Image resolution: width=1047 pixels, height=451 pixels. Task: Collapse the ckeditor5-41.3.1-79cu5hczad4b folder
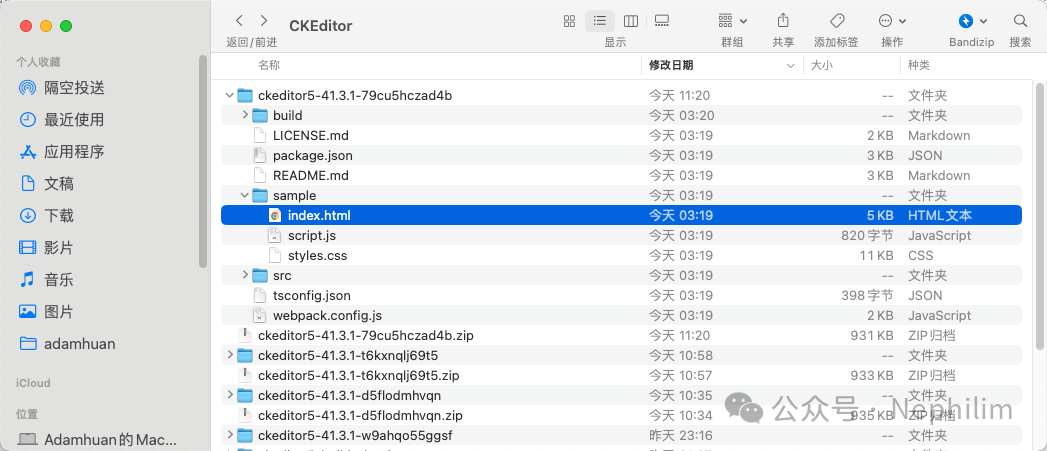pyautogui.click(x=230, y=96)
